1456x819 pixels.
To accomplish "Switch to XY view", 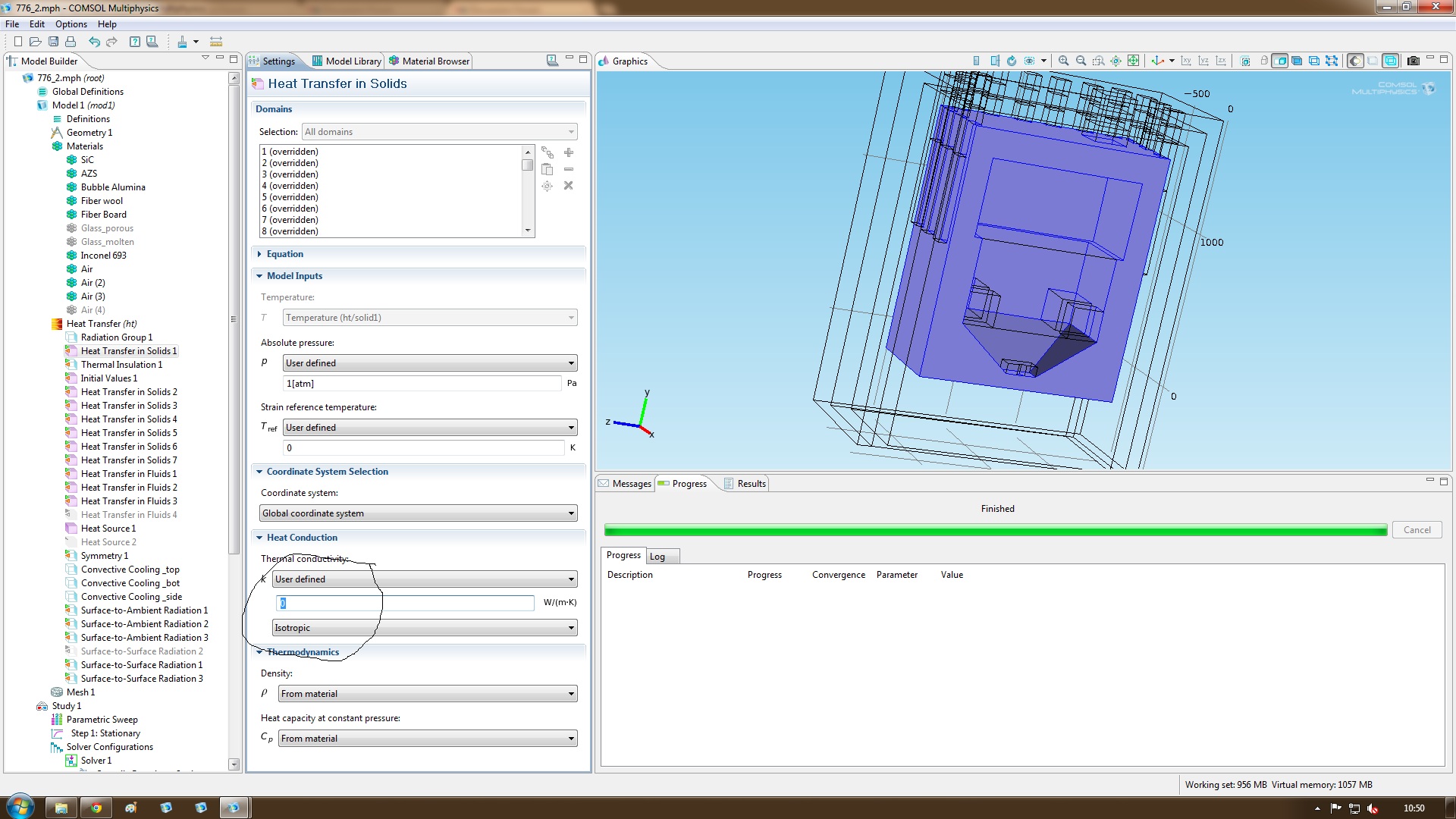I will coord(1186,61).
